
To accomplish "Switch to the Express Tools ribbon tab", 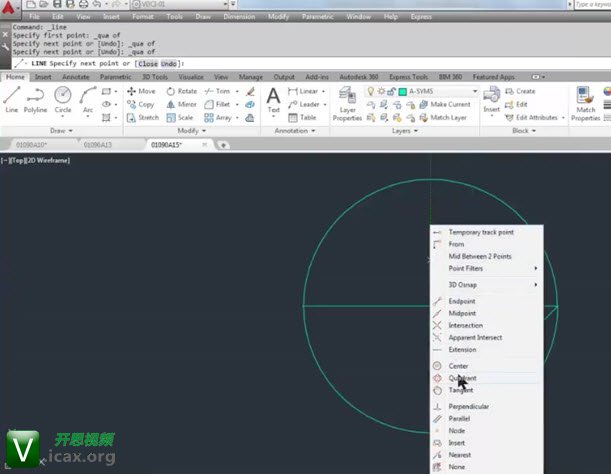I will point(408,77).
